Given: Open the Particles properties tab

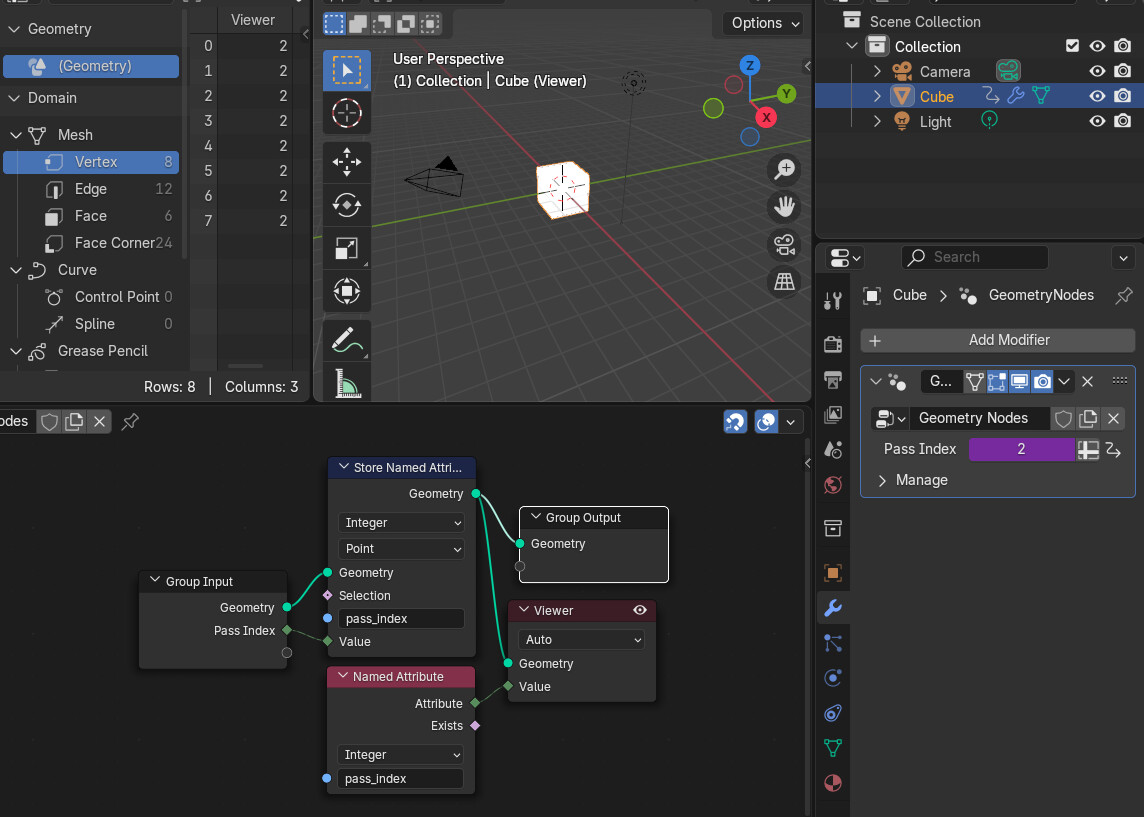Looking at the screenshot, I should (832, 643).
